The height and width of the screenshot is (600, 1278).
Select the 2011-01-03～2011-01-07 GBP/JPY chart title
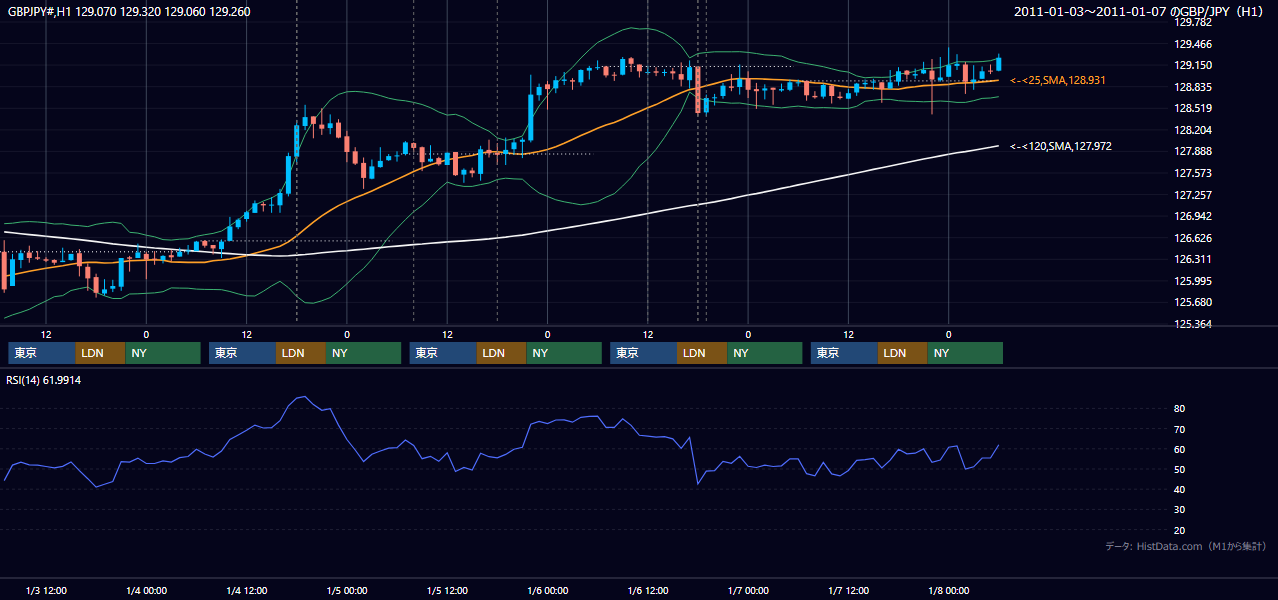(1141, 12)
